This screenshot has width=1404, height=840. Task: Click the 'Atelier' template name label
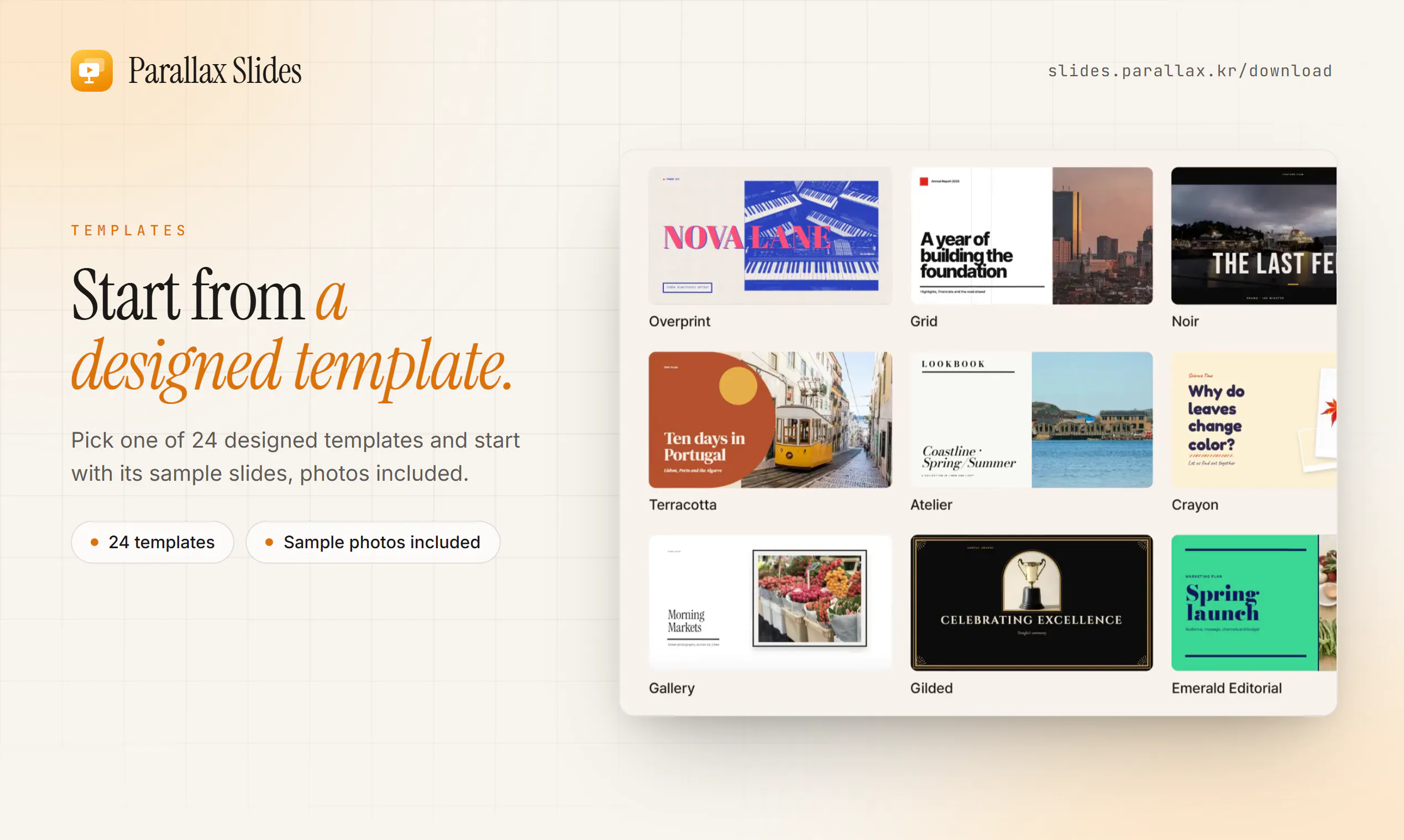pos(931,505)
